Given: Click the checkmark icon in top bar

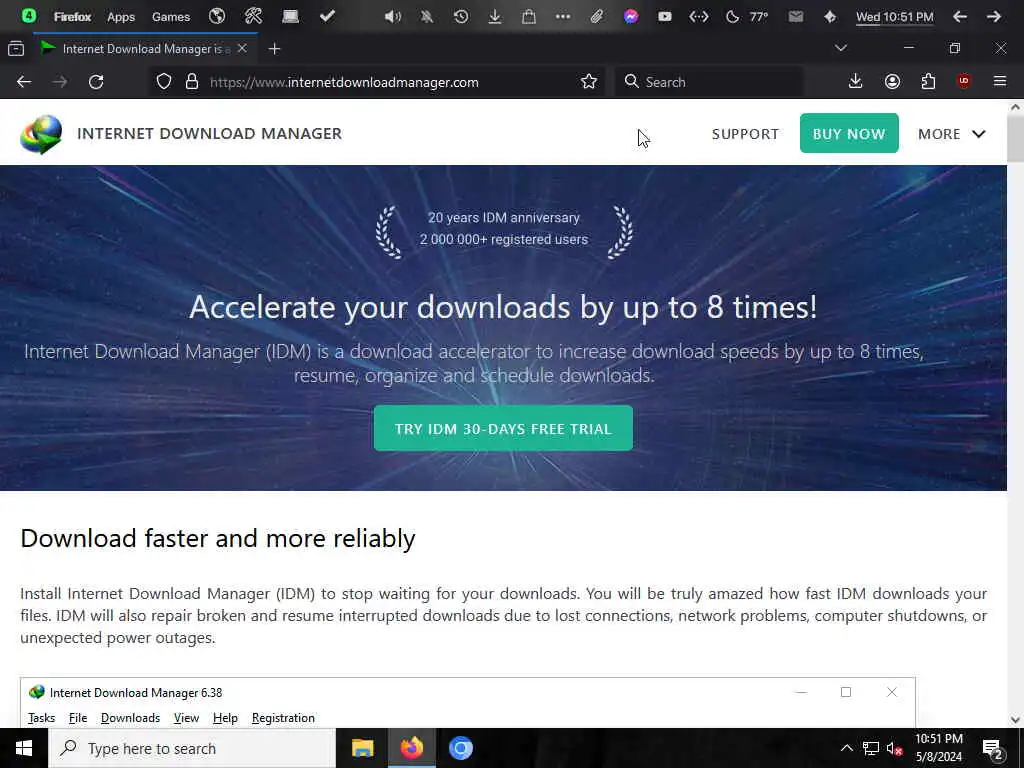Looking at the screenshot, I should [327, 16].
